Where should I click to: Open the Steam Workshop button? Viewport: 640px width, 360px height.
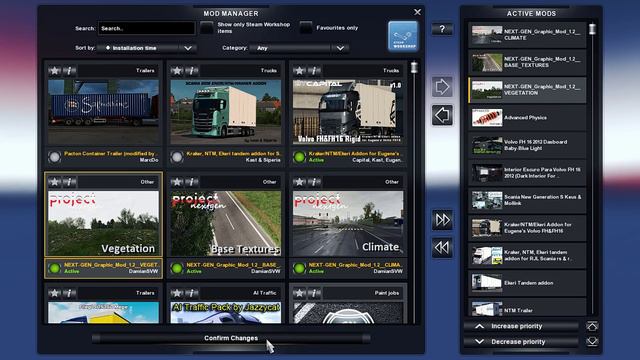click(403, 36)
